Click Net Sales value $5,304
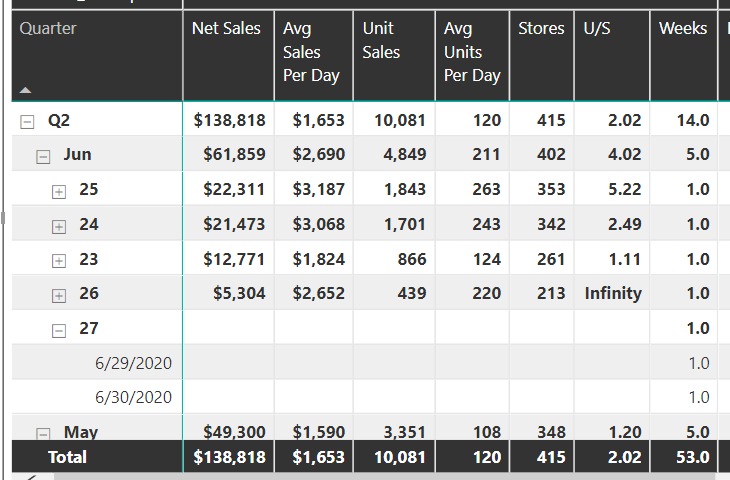Image resolution: width=730 pixels, height=480 pixels. click(x=239, y=293)
